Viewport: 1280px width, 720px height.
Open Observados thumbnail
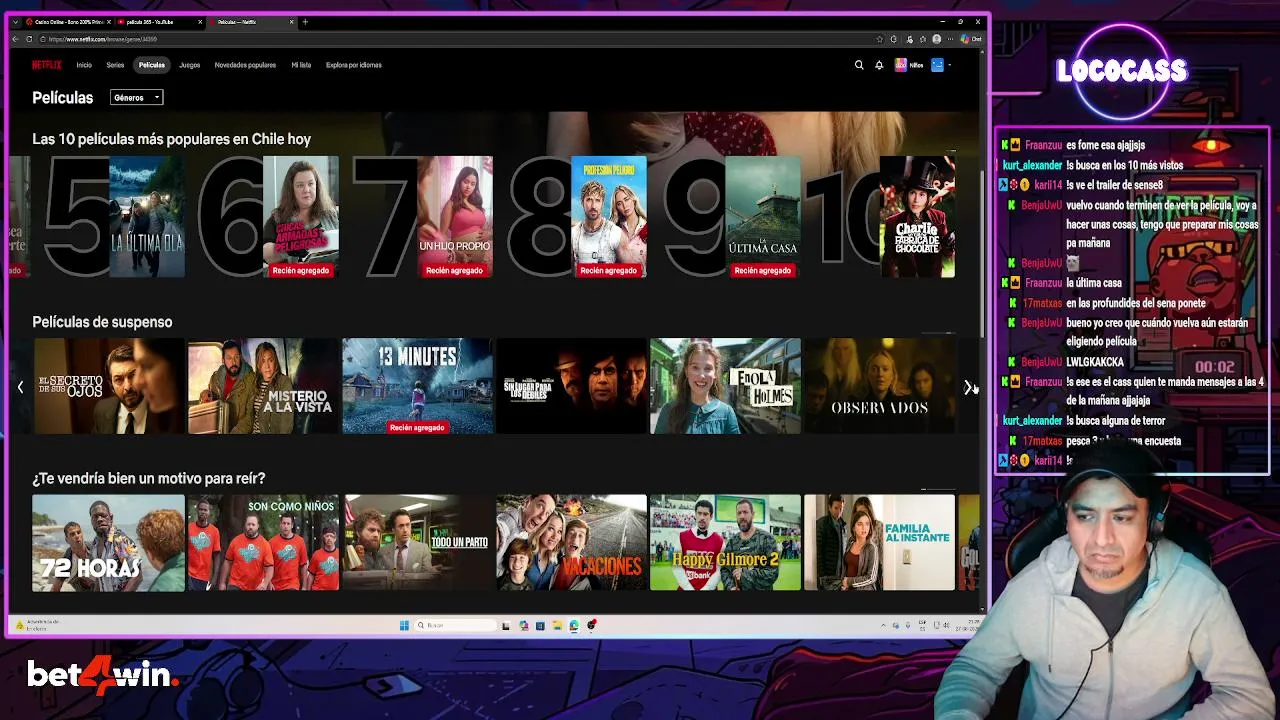coord(880,386)
